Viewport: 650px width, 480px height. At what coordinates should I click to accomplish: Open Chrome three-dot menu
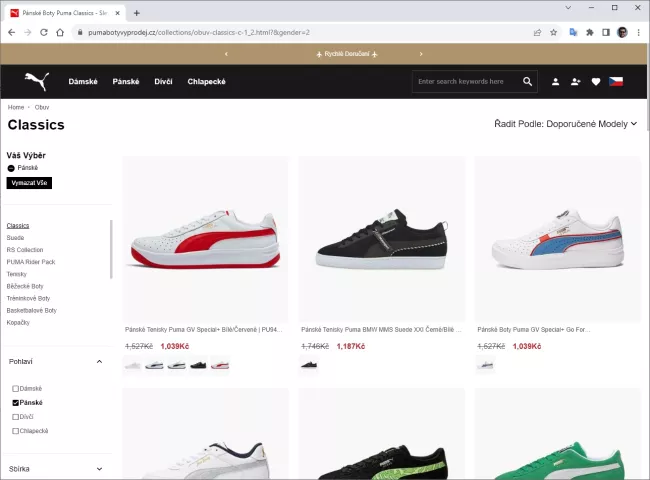click(638, 32)
